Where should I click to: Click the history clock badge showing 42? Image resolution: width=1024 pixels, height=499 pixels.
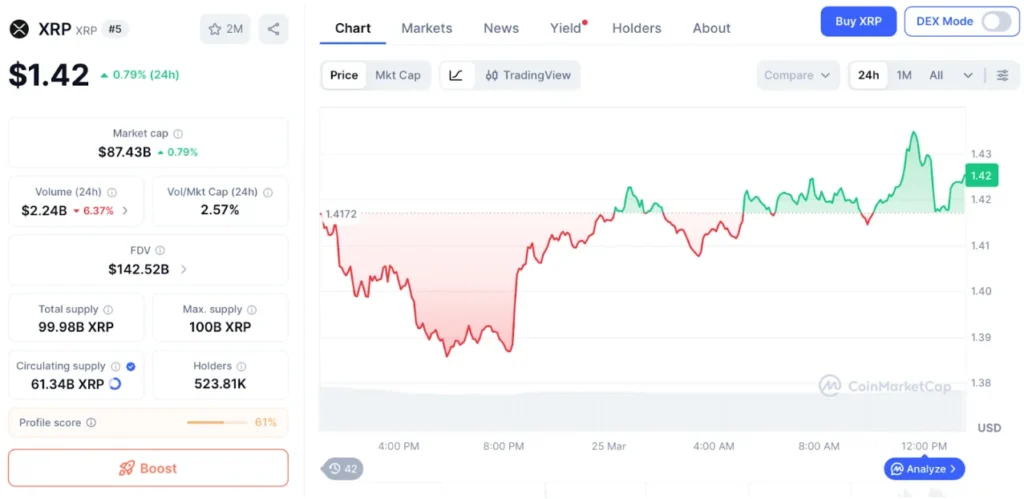tap(342, 468)
